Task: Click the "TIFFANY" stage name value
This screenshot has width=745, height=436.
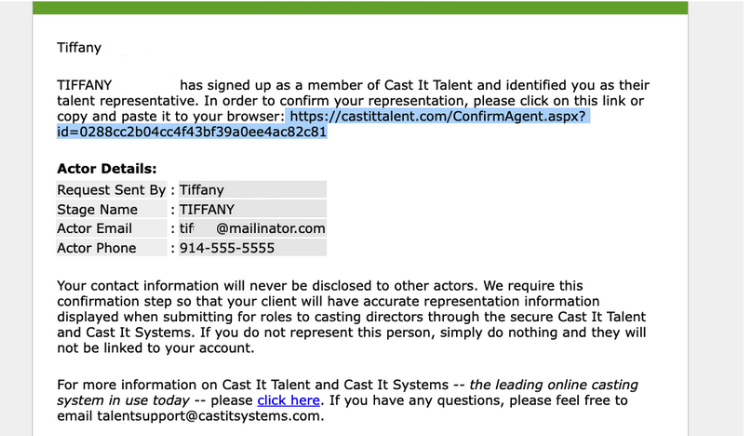Action: [x=207, y=209]
